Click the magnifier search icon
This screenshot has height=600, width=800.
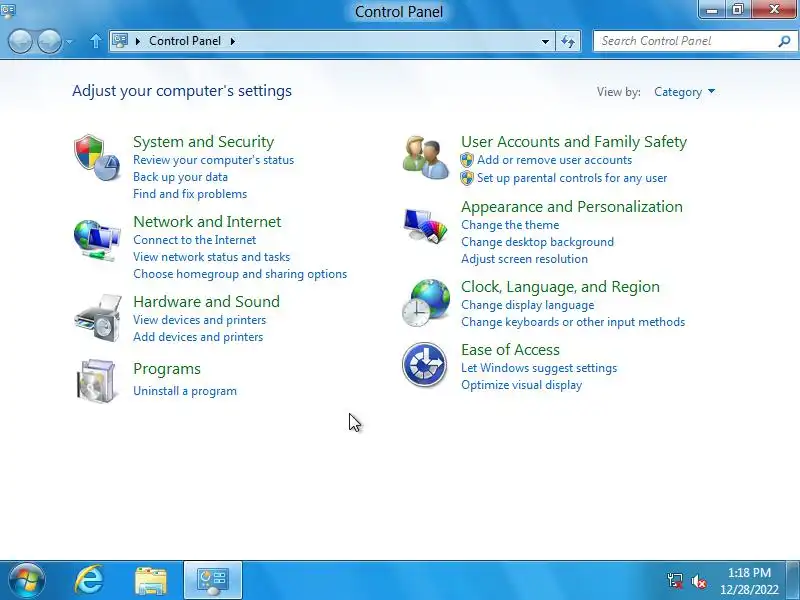pos(784,41)
